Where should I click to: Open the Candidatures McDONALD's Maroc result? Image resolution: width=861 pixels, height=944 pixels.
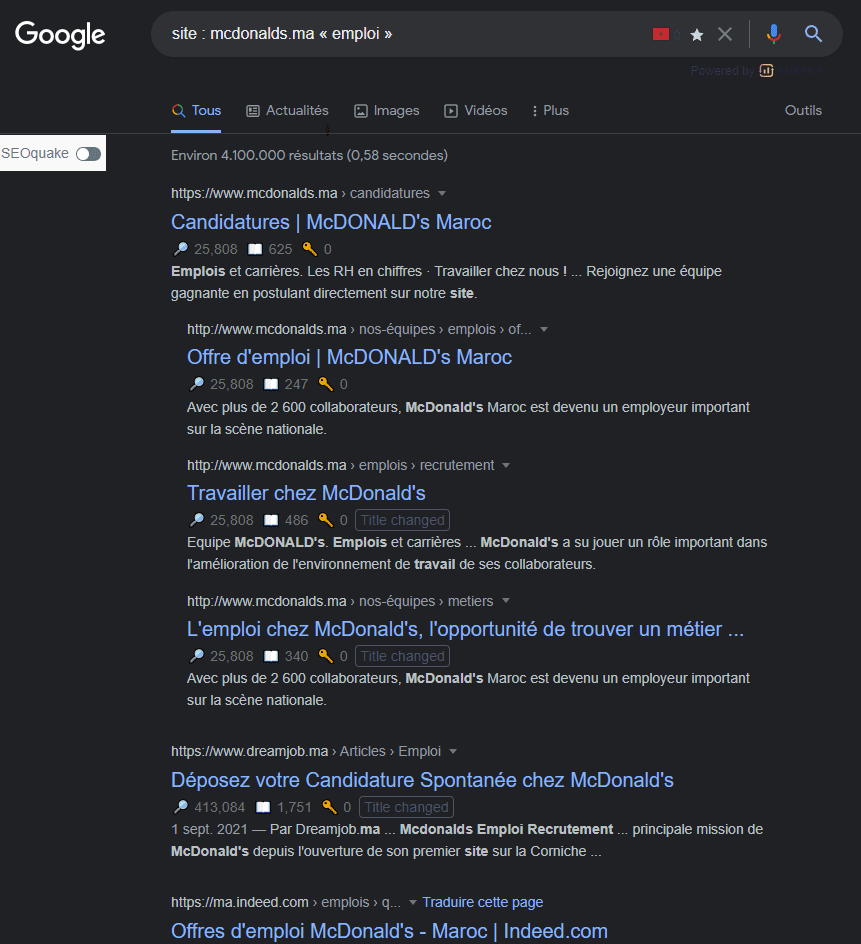(x=331, y=221)
